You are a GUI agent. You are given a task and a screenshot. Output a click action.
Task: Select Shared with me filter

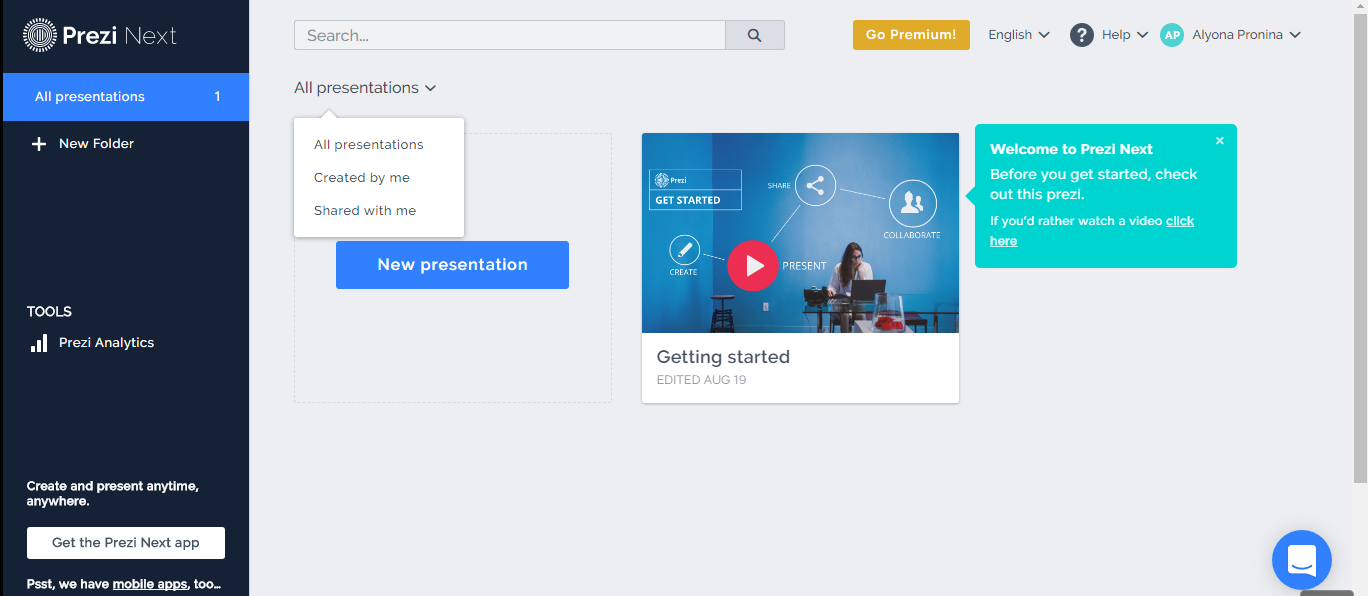click(x=363, y=210)
